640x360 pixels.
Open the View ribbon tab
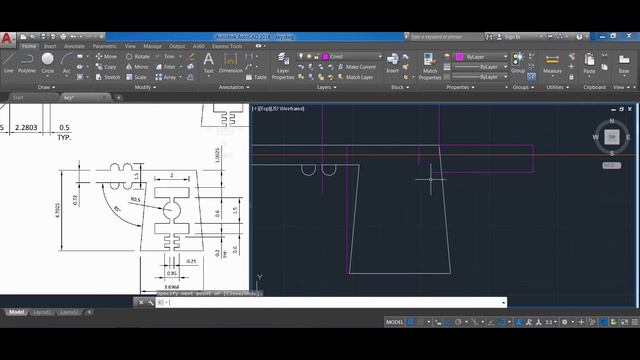pos(130,46)
